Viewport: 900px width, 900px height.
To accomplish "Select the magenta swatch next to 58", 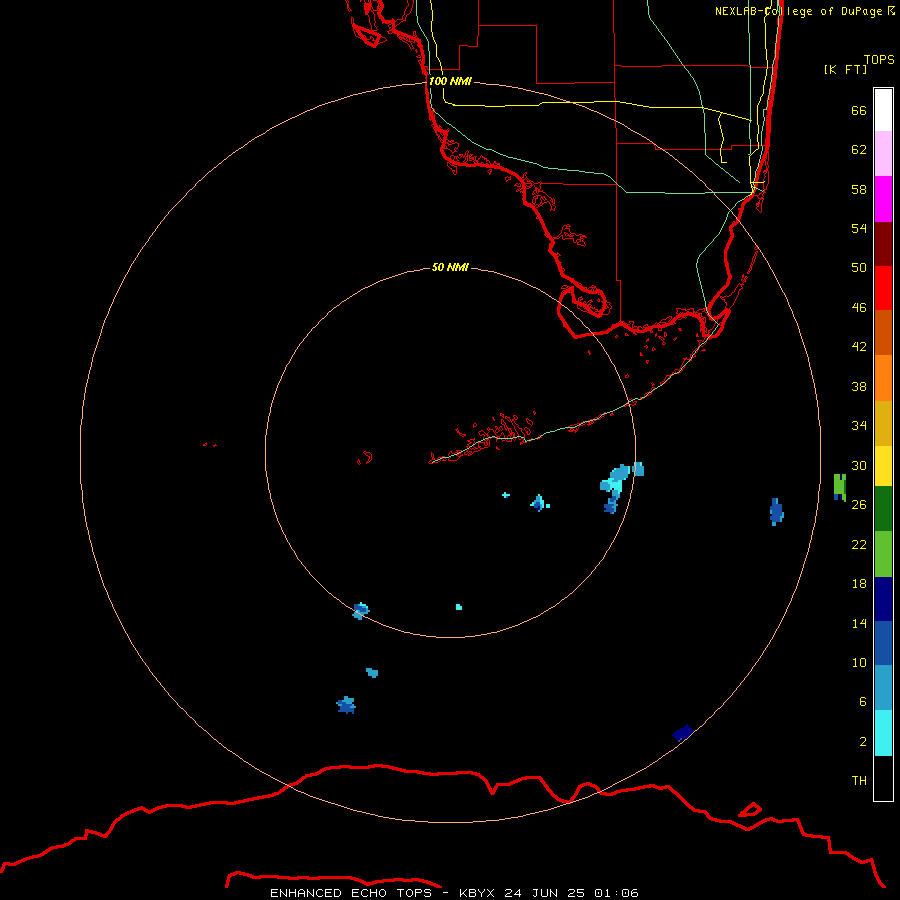I will [x=883, y=199].
